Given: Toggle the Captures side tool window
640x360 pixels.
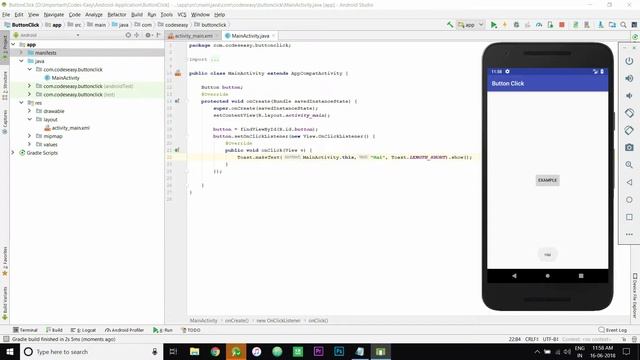Looking at the screenshot, I should pyautogui.click(x=5, y=122).
